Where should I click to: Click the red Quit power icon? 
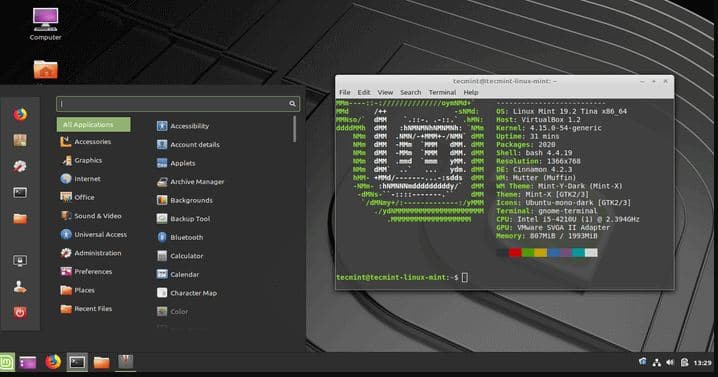pyautogui.click(x=20, y=313)
